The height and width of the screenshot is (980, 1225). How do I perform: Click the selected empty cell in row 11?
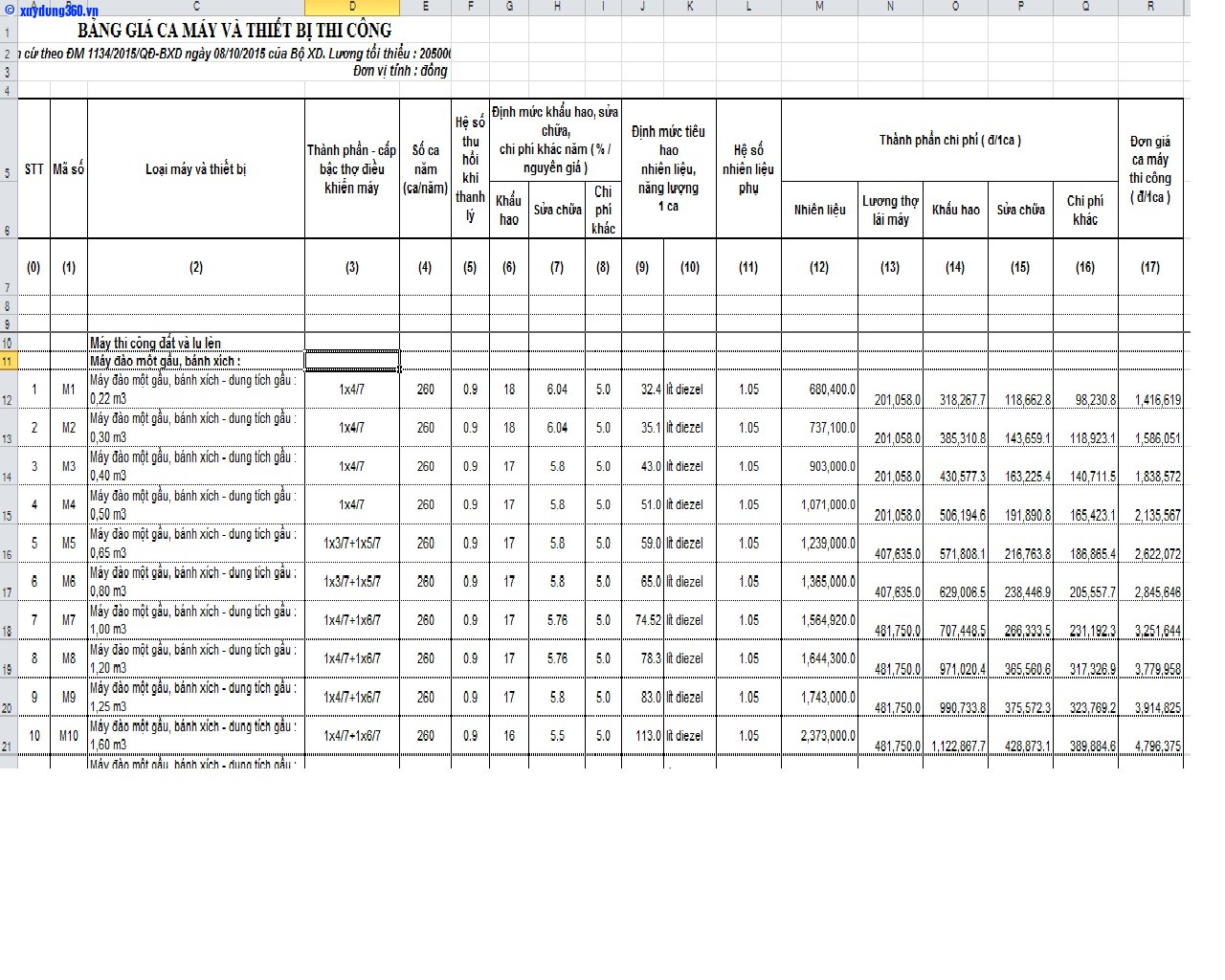pos(352,361)
